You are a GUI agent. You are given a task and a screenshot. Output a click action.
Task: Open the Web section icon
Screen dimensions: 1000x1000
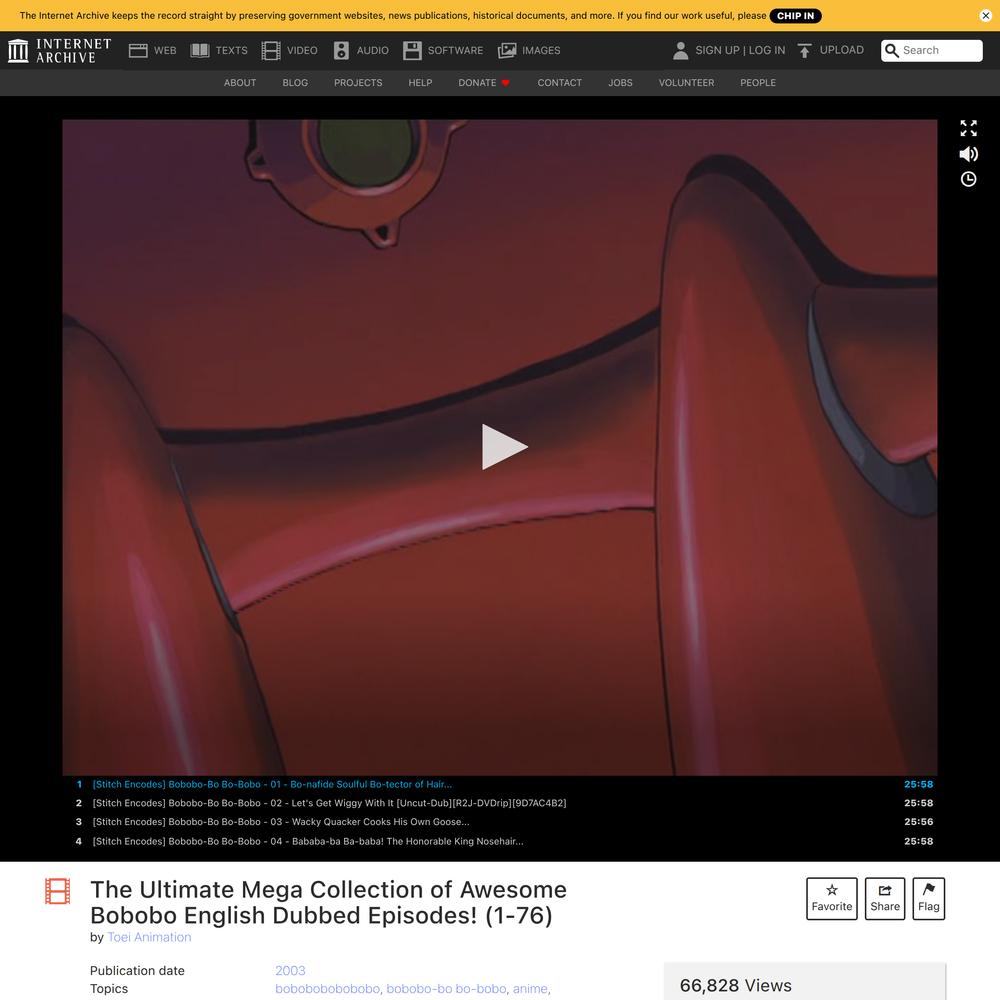pyautogui.click(x=138, y=50)
